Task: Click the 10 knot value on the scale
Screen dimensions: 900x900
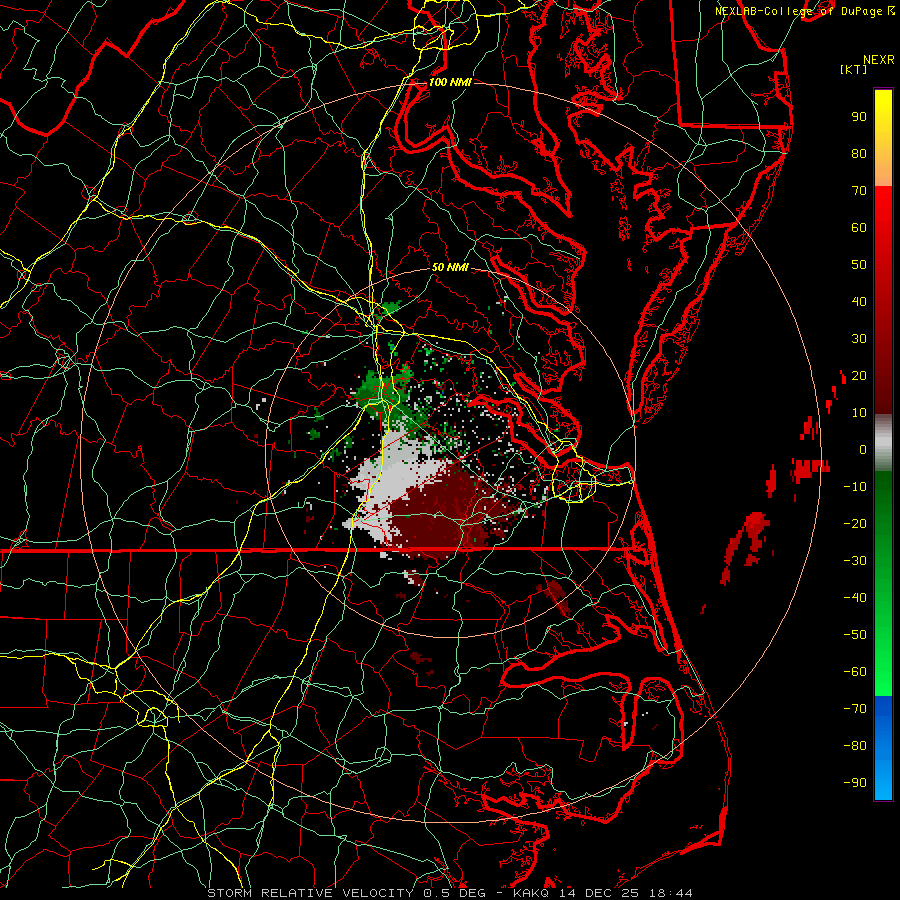Action: tap(859, 413)
